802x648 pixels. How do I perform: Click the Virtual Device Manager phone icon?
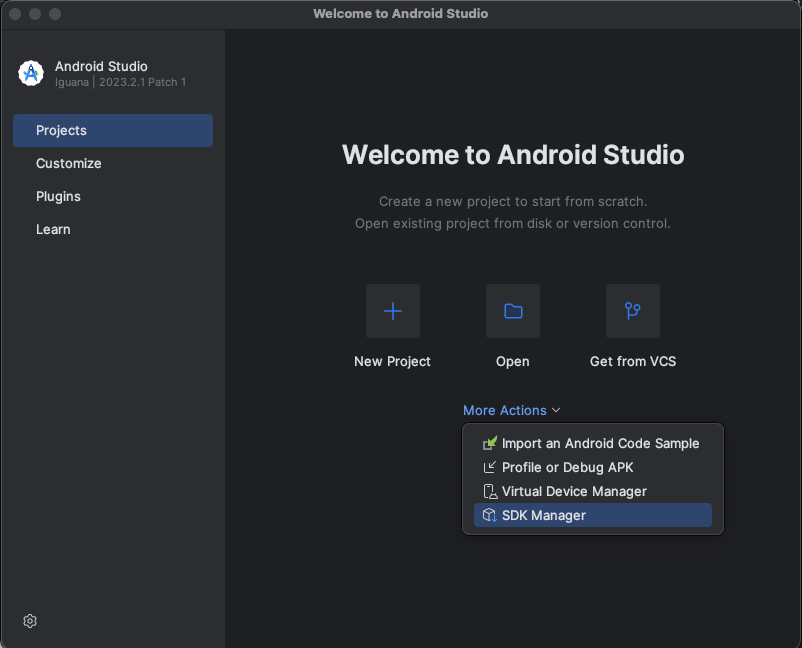pos(489,491)
